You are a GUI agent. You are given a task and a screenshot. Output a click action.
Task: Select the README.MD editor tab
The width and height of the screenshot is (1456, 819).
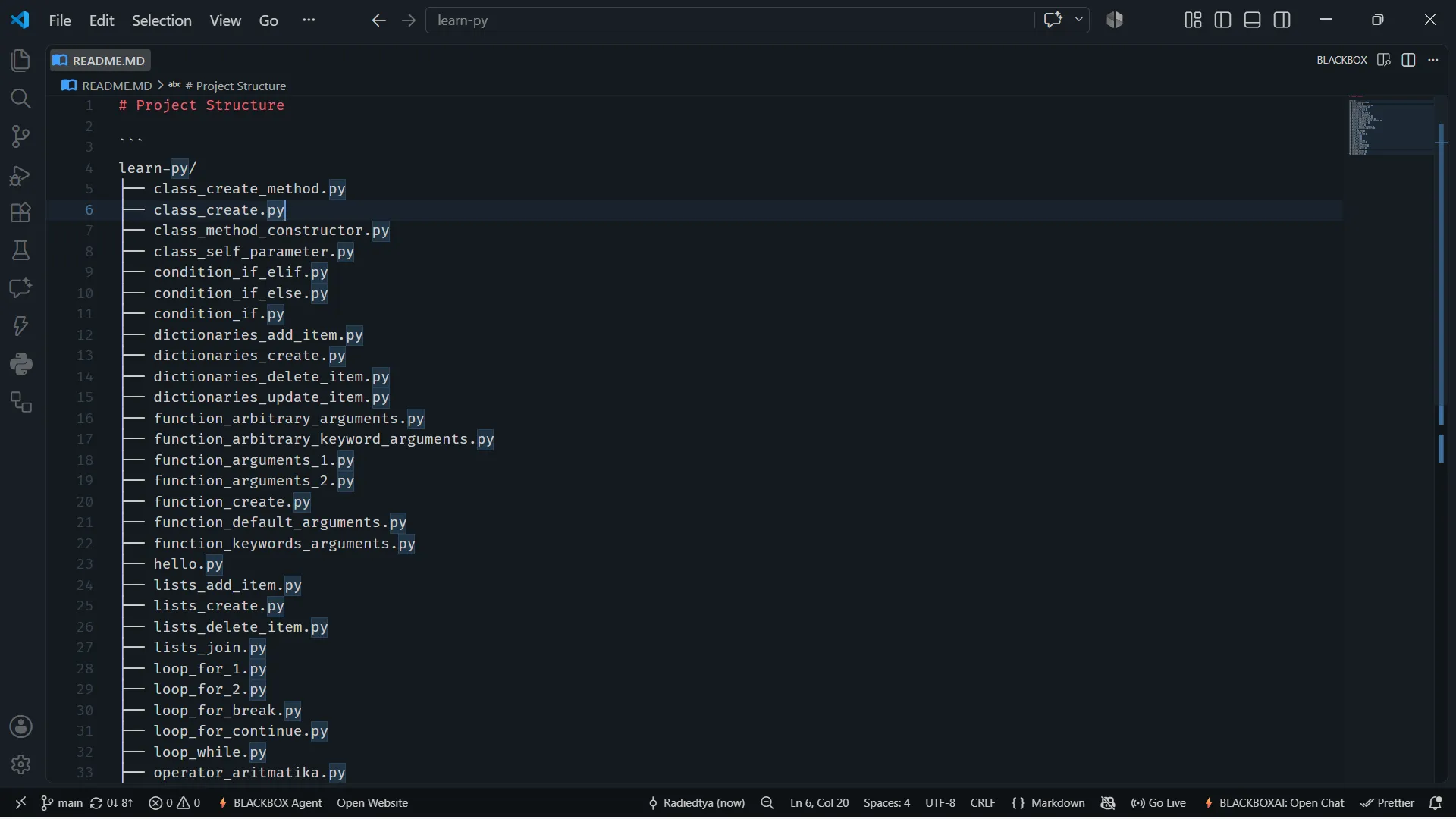[100, 61]
